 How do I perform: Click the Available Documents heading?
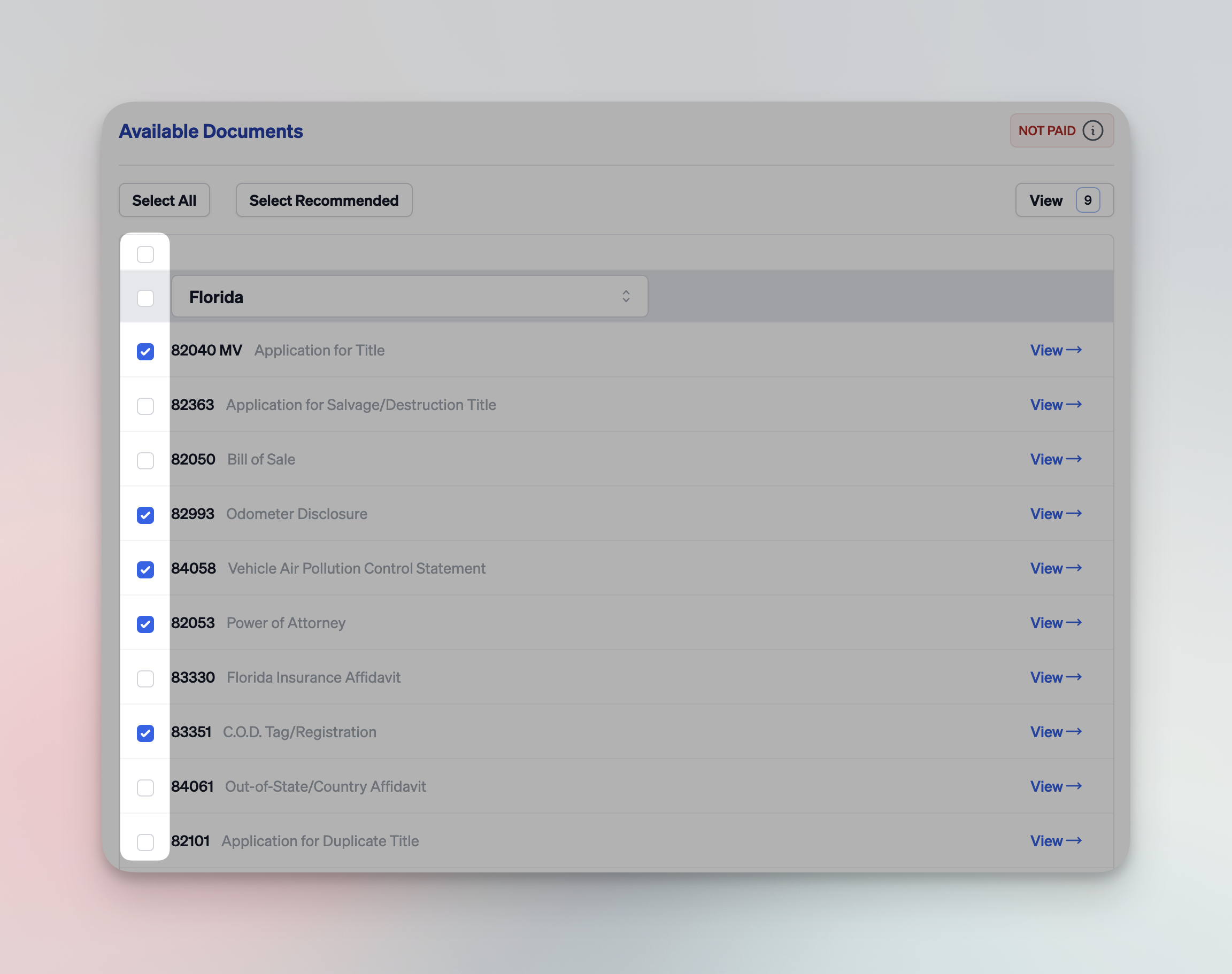[x=211, y=131]
